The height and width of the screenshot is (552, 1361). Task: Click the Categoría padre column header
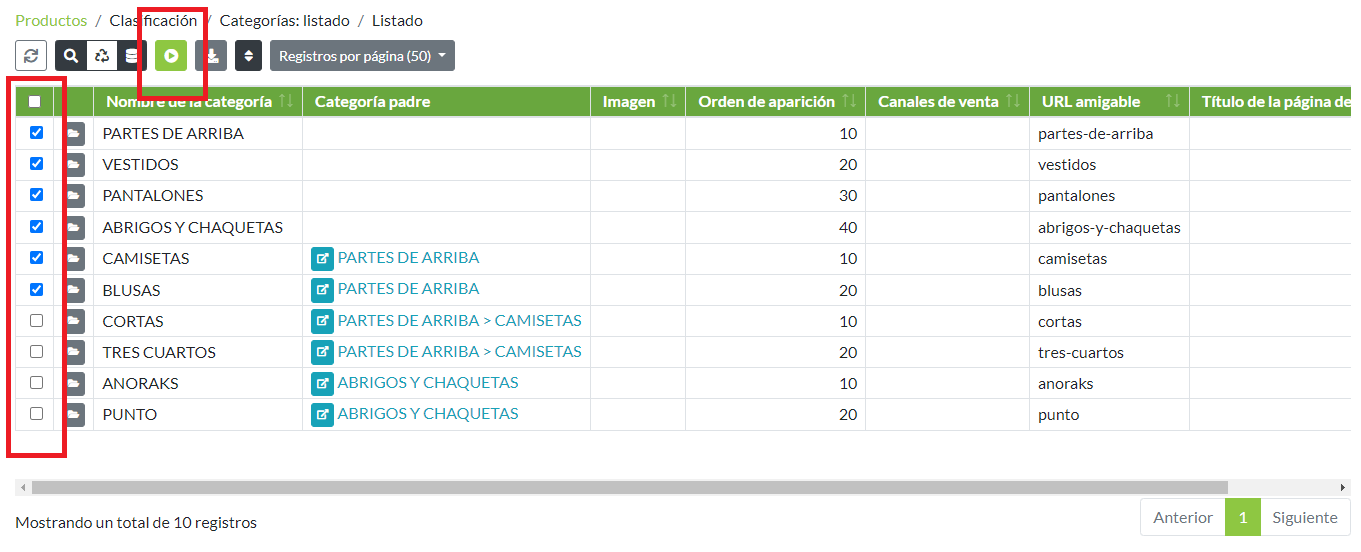point(446,101)
